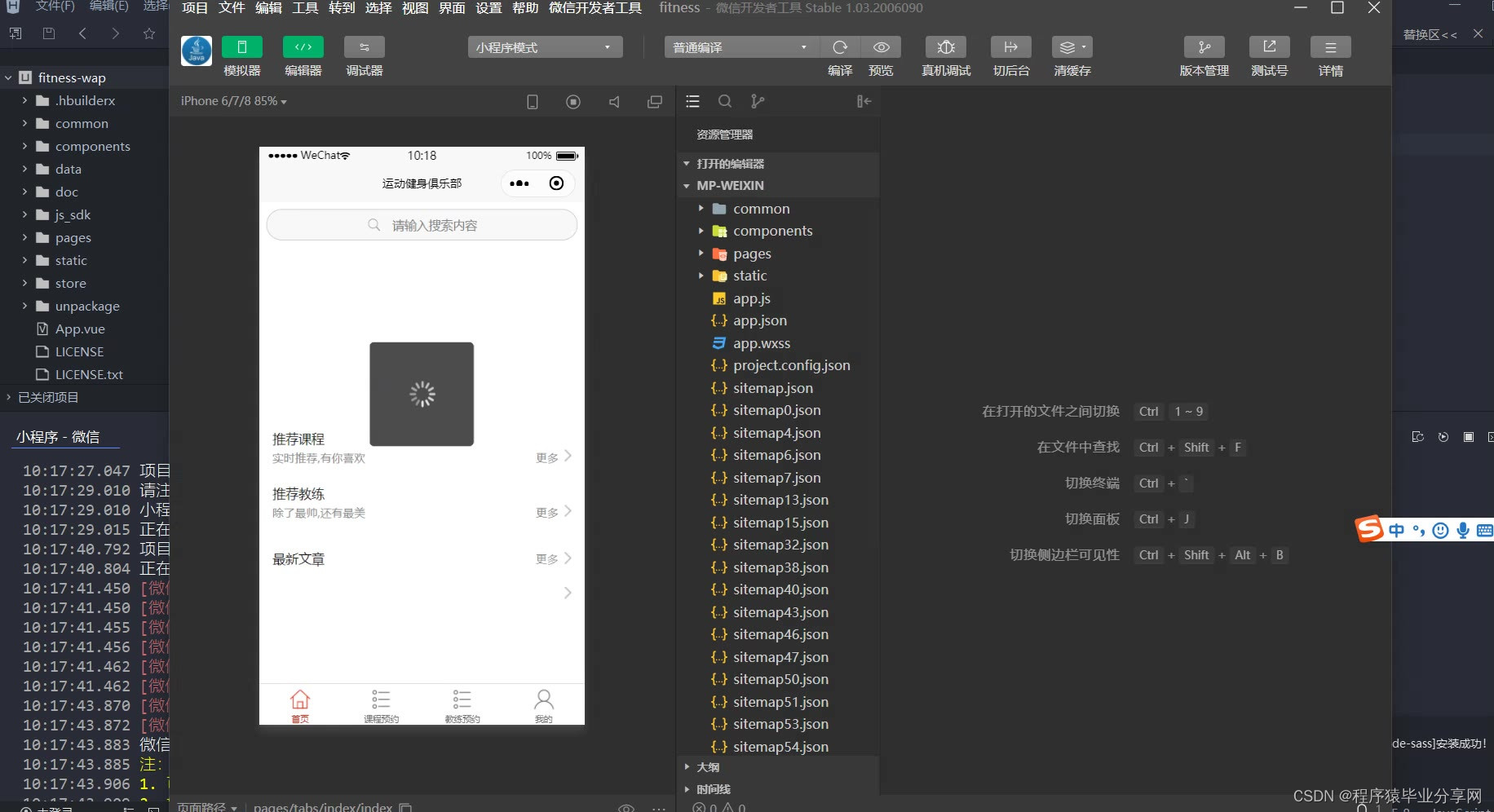Viewport: 1494px width, 812px height.
Task: Open the 帮助 menu
Action: pyautogui.click(x=525, y=8)
